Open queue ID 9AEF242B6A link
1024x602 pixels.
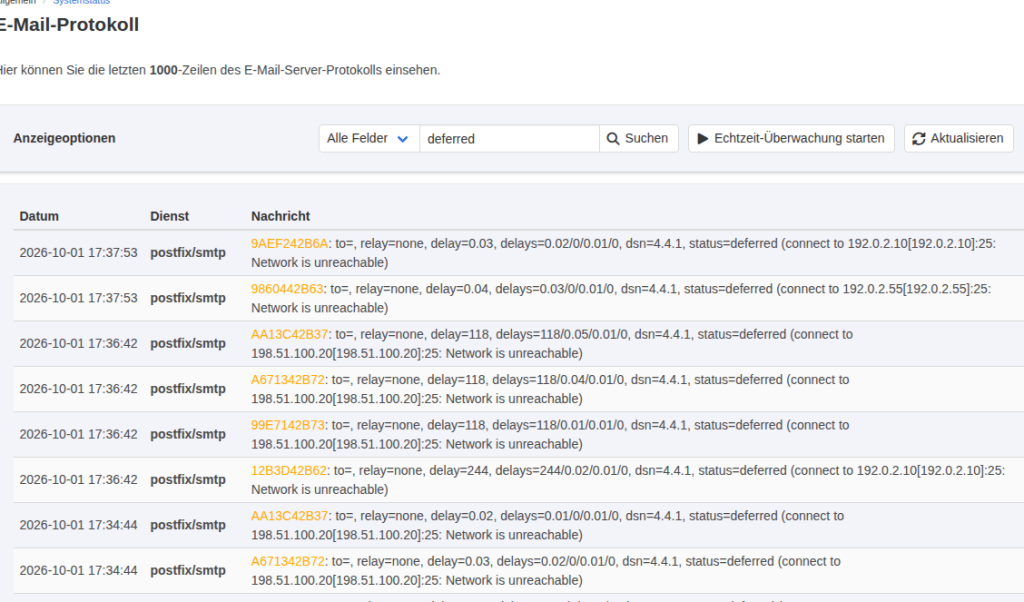click(289, 244)
